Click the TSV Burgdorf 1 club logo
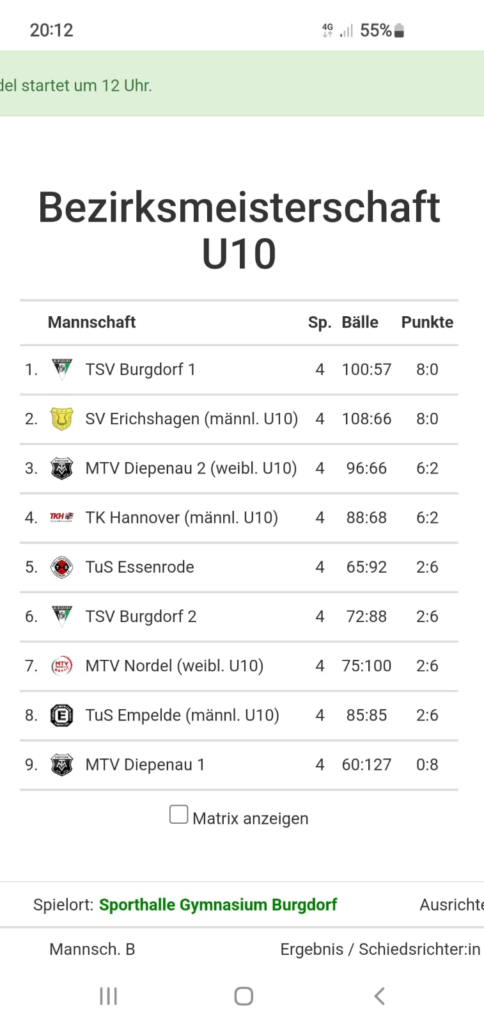484x1024 pixels. (x=61, y=370)
